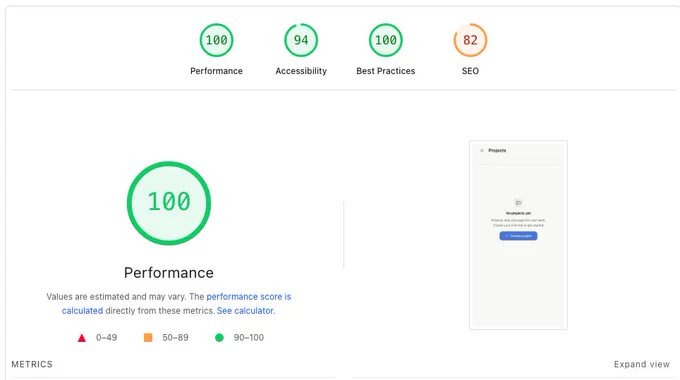
Task: Click the 50–89 legend range text
Action: tap(175, 337)
